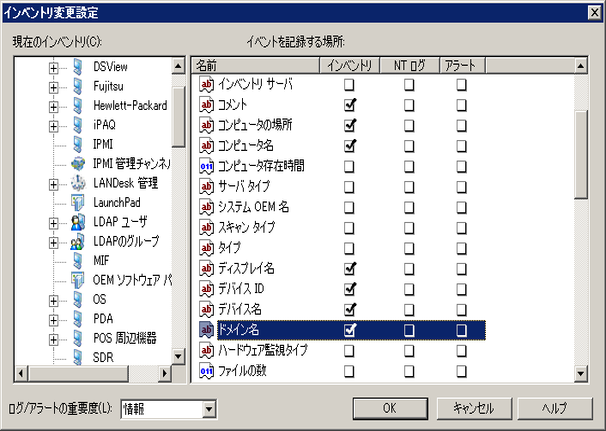The height and width of the screenshot is (431, 606).
Task: Expand the iPAQ tree node
Action: [53, 126]
